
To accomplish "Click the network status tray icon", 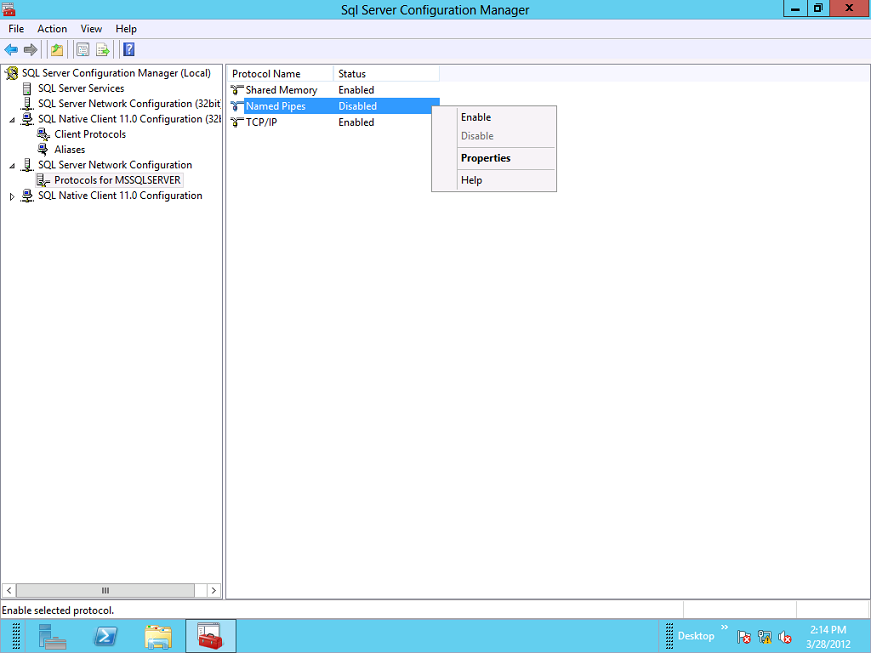I will coord(765,637).
